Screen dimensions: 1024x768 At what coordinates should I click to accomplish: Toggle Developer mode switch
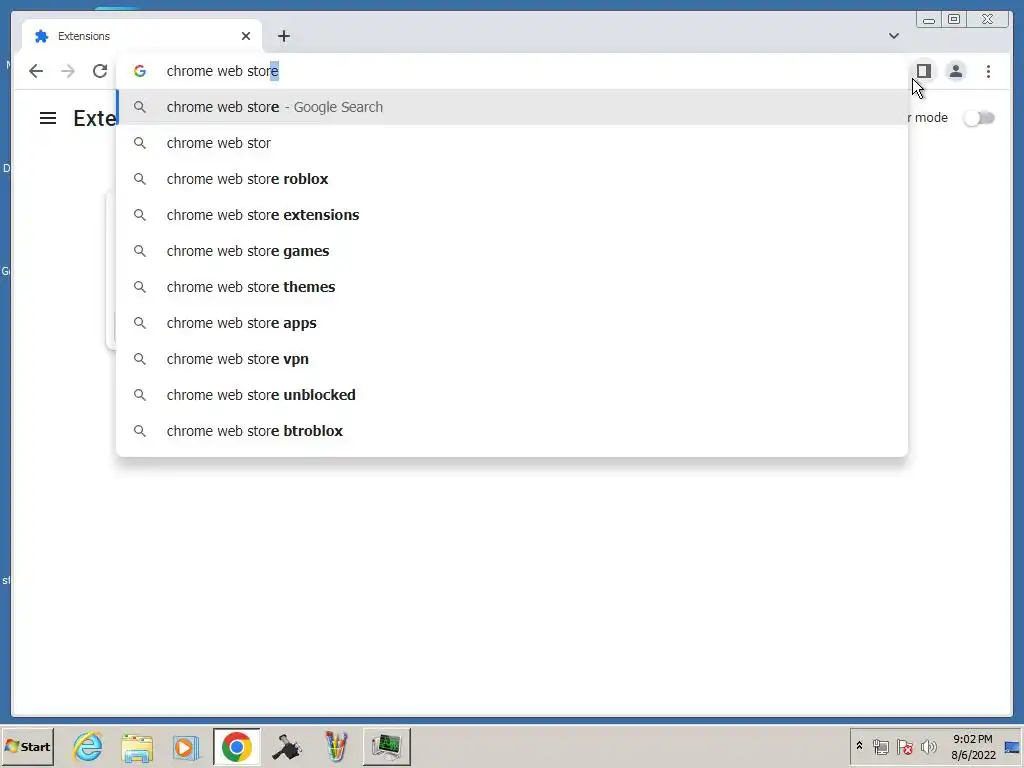click(979, 118)
